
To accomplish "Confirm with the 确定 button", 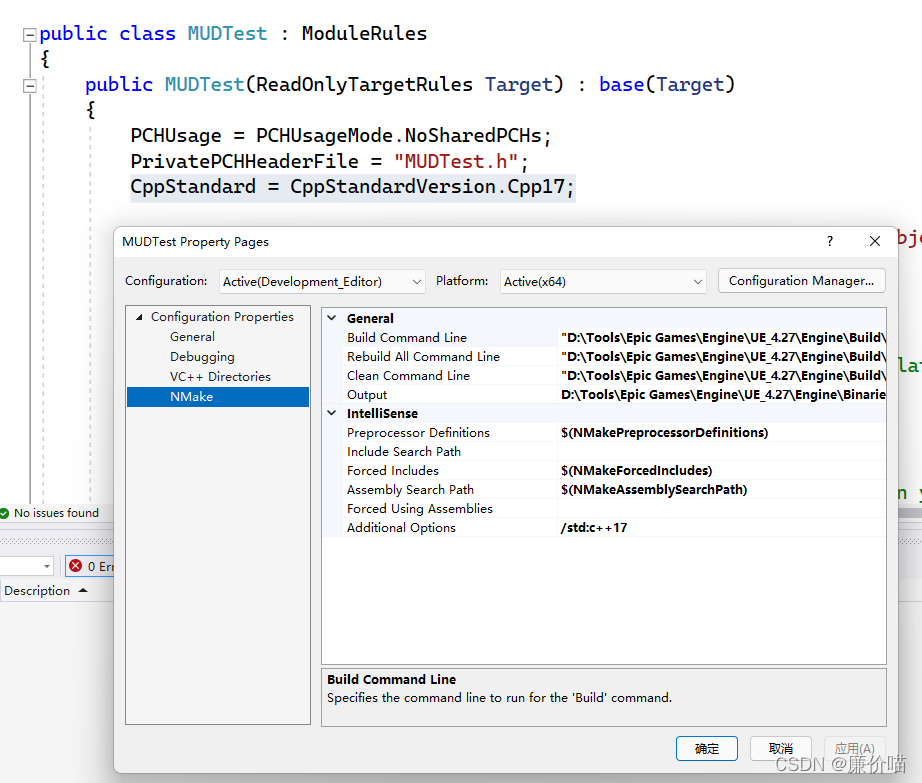I will (x=706, y=748).
